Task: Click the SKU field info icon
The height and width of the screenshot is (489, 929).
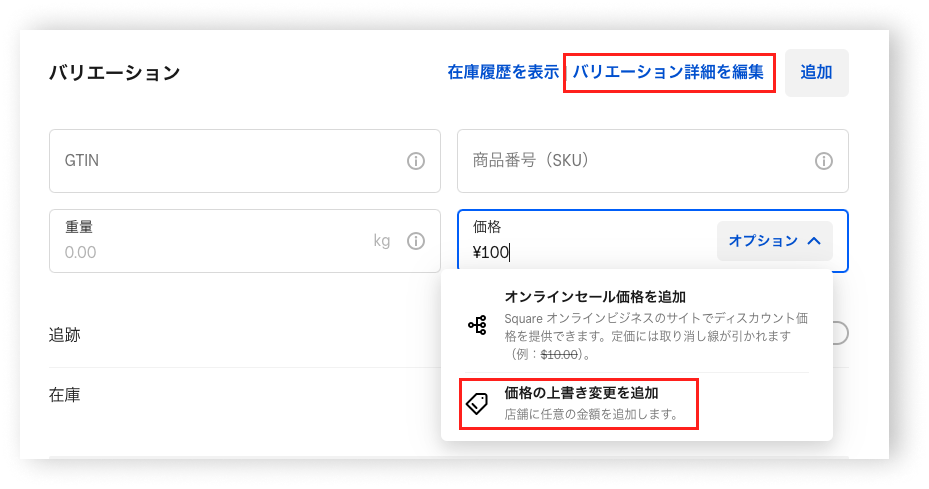Action: click(x=824, y=161)
